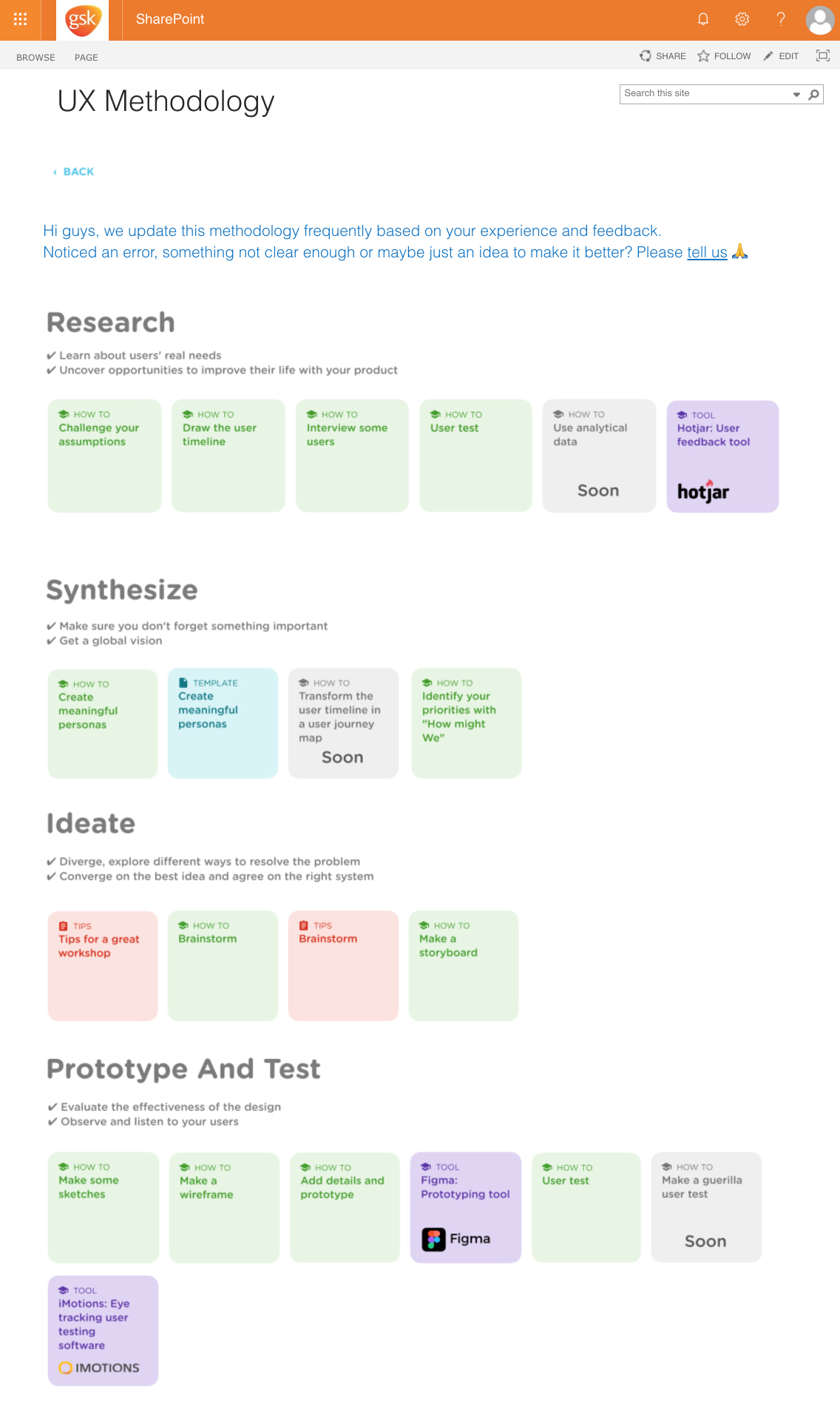This screenshot has width=840, height=1420.
Task: Click the help question mark icon
Action: (781, 19)
